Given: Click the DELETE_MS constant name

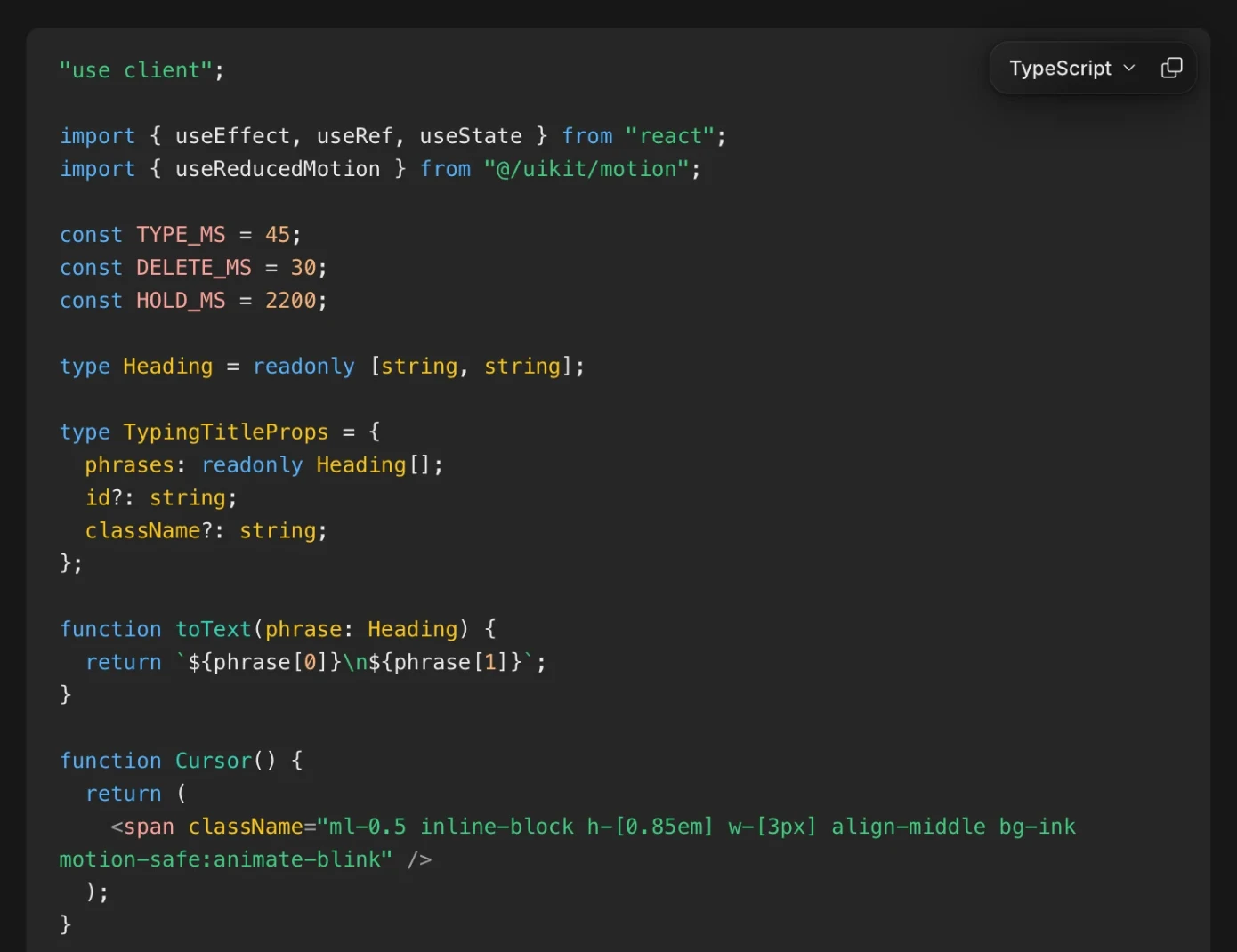Looking at the screenshot, I should coord(194,268).
